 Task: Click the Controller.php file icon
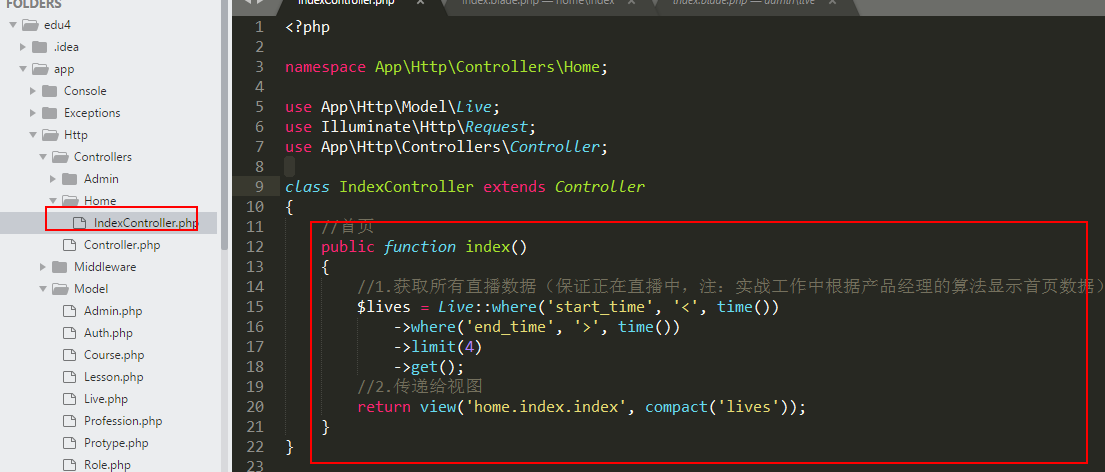click(x=69, y=245)
